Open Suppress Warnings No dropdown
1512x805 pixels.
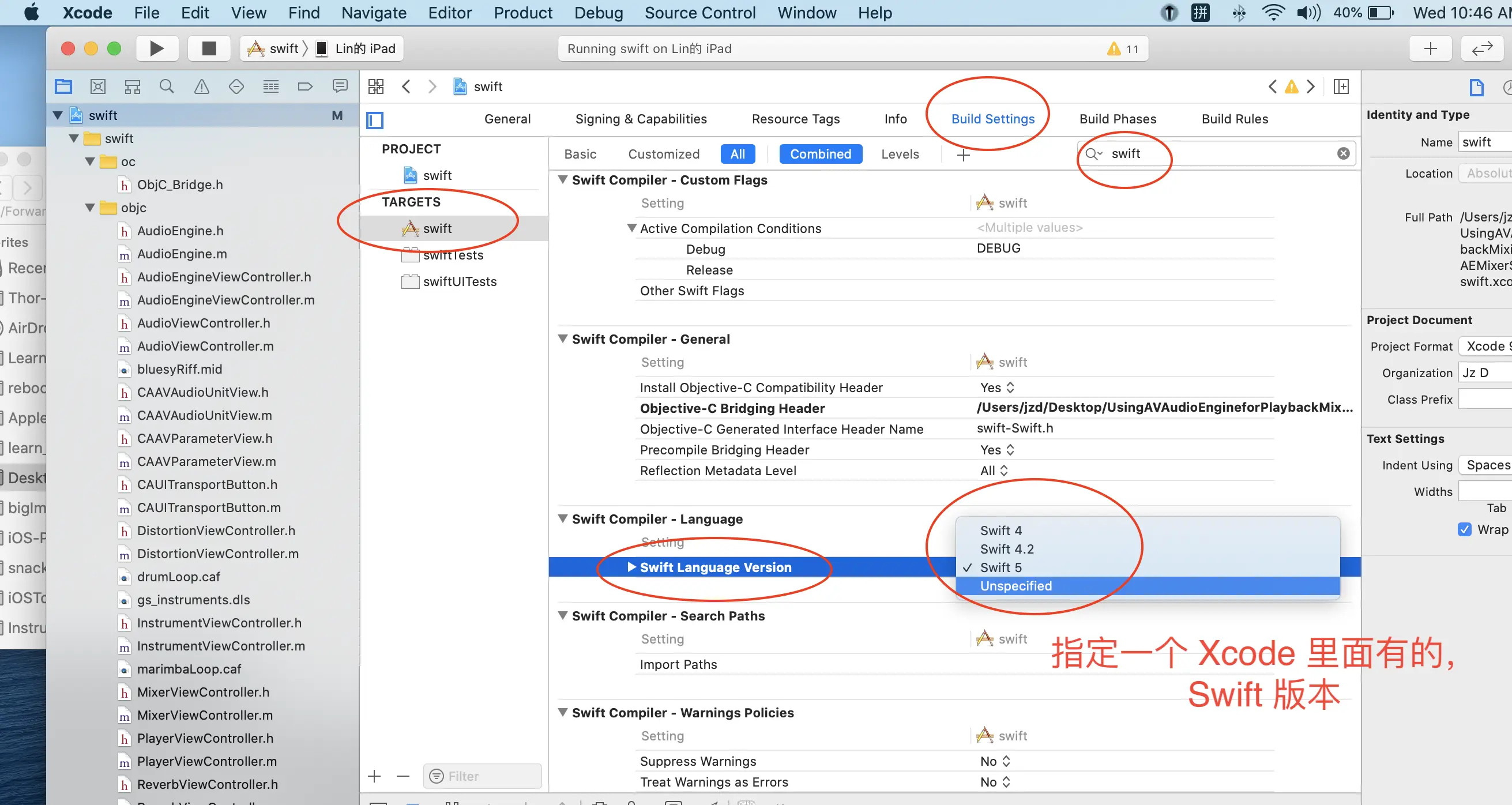coord(995,761)
